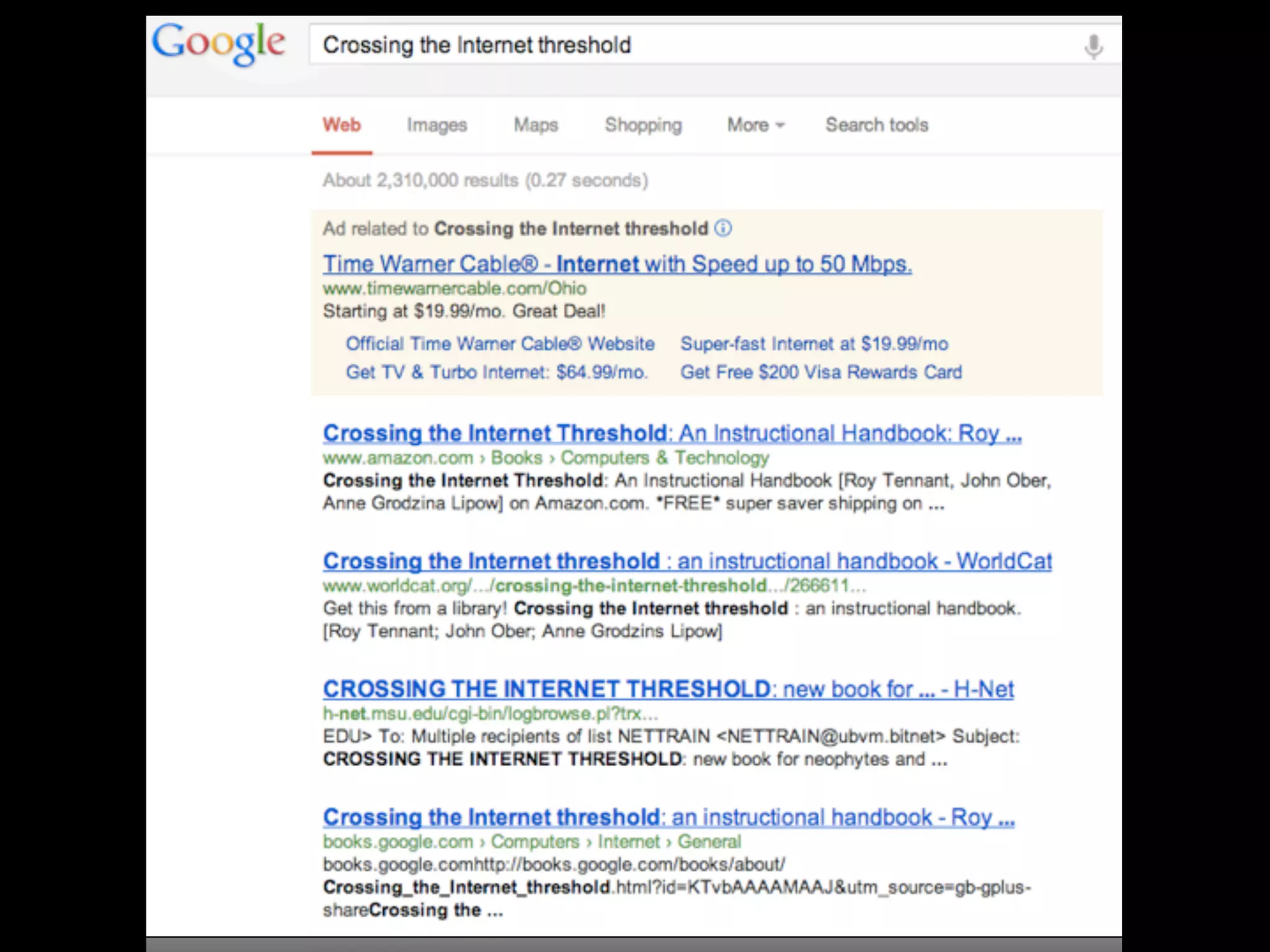
Task: Open Time Warner Cable ad headline link
Action: pyautogui.click(x=617, y=265)
